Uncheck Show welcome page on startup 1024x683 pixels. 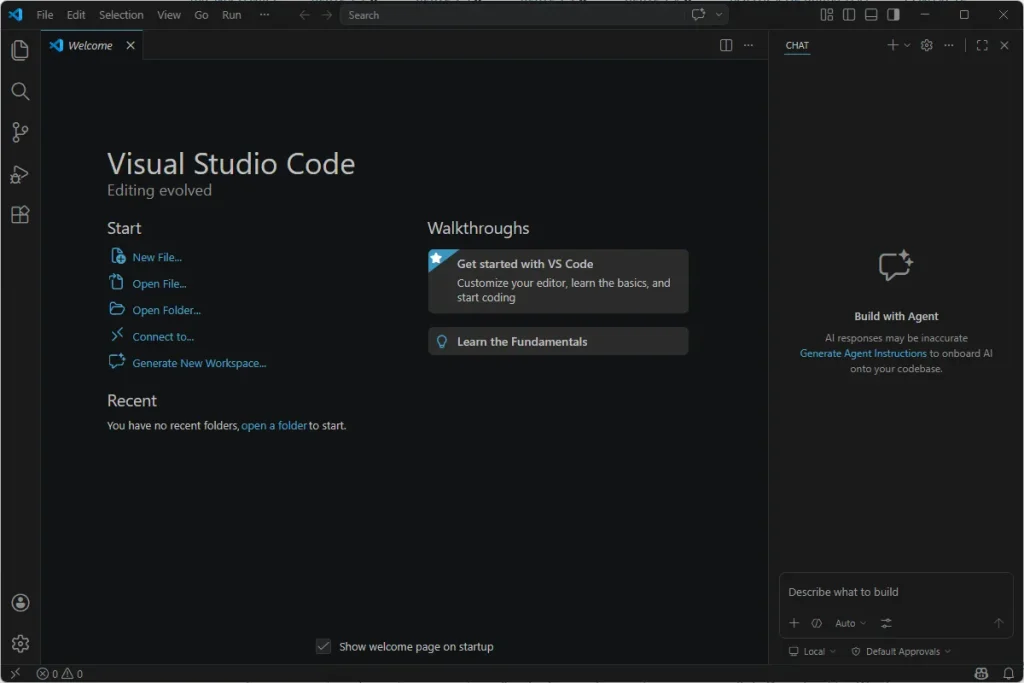point(323,646)
